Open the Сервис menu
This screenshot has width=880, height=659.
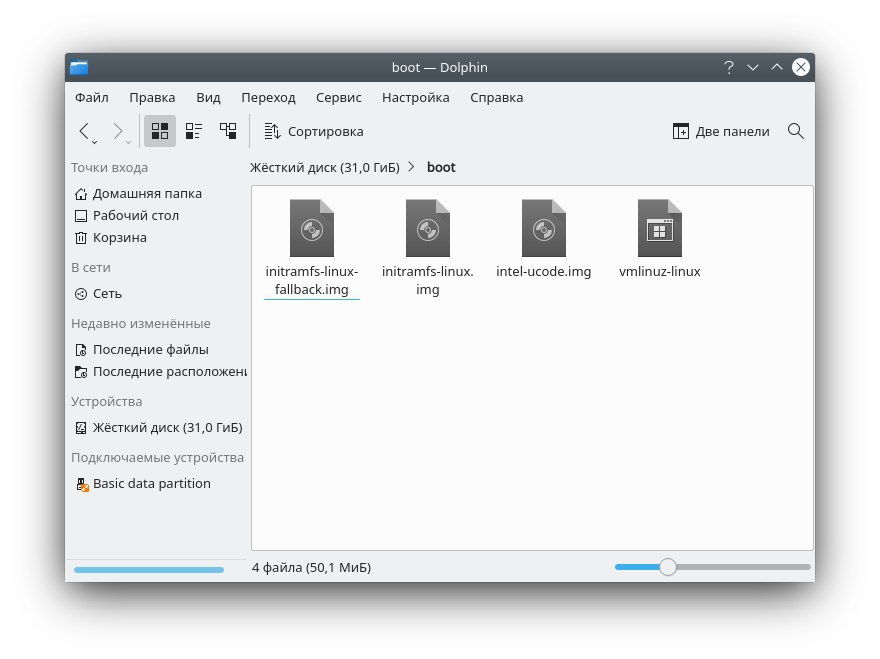tap(338, 98)
